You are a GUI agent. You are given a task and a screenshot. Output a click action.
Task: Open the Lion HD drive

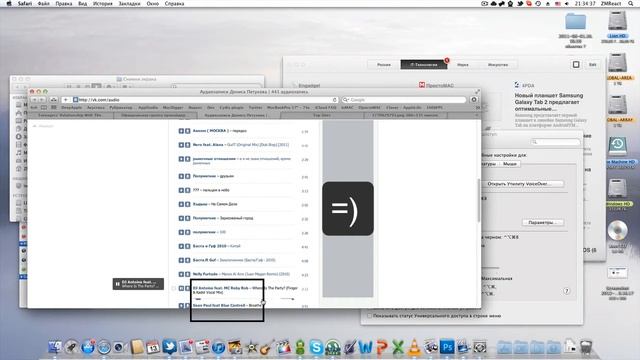pos(617,20)
